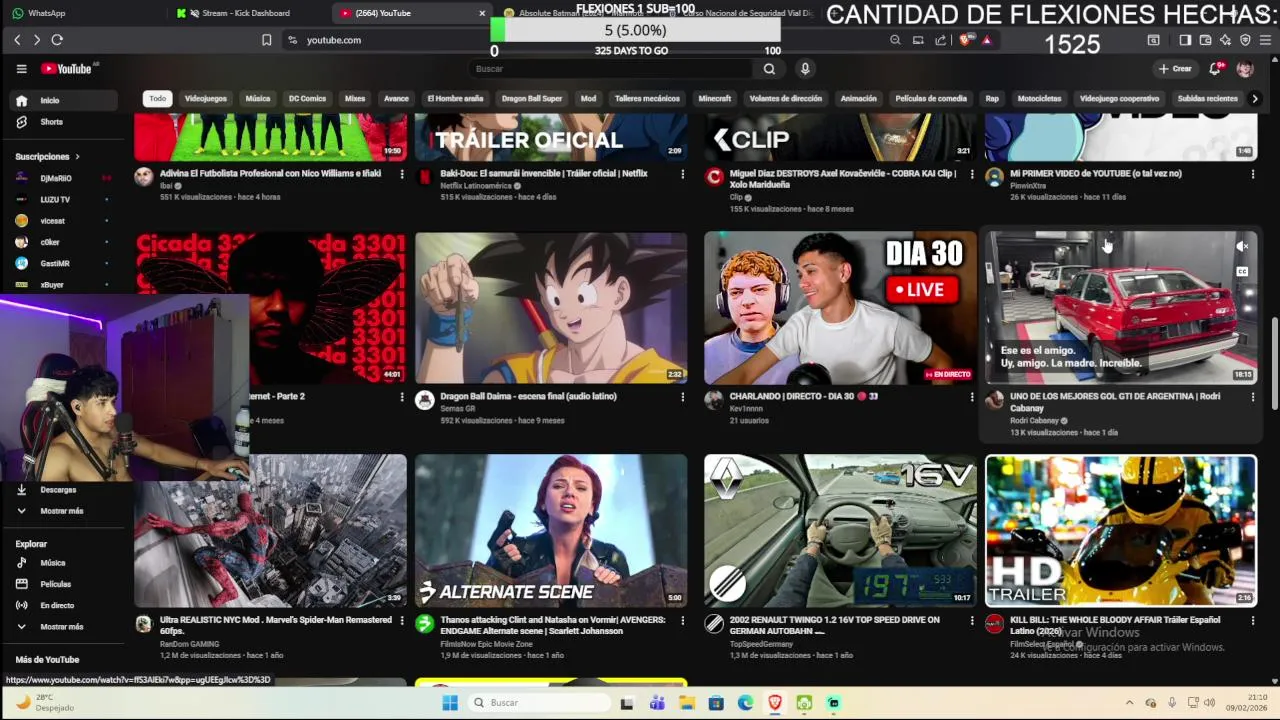This screenshot has height=720, width=1280.
Task: Click the Windows taskbar search box
Action: click(x=538, y=703)
